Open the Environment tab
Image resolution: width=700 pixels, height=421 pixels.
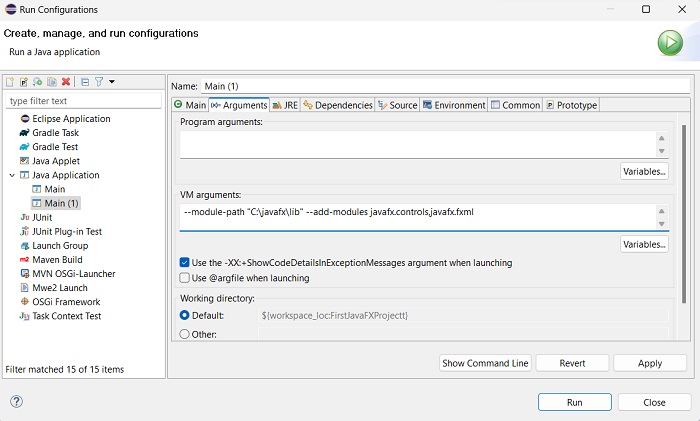[453, 105]
